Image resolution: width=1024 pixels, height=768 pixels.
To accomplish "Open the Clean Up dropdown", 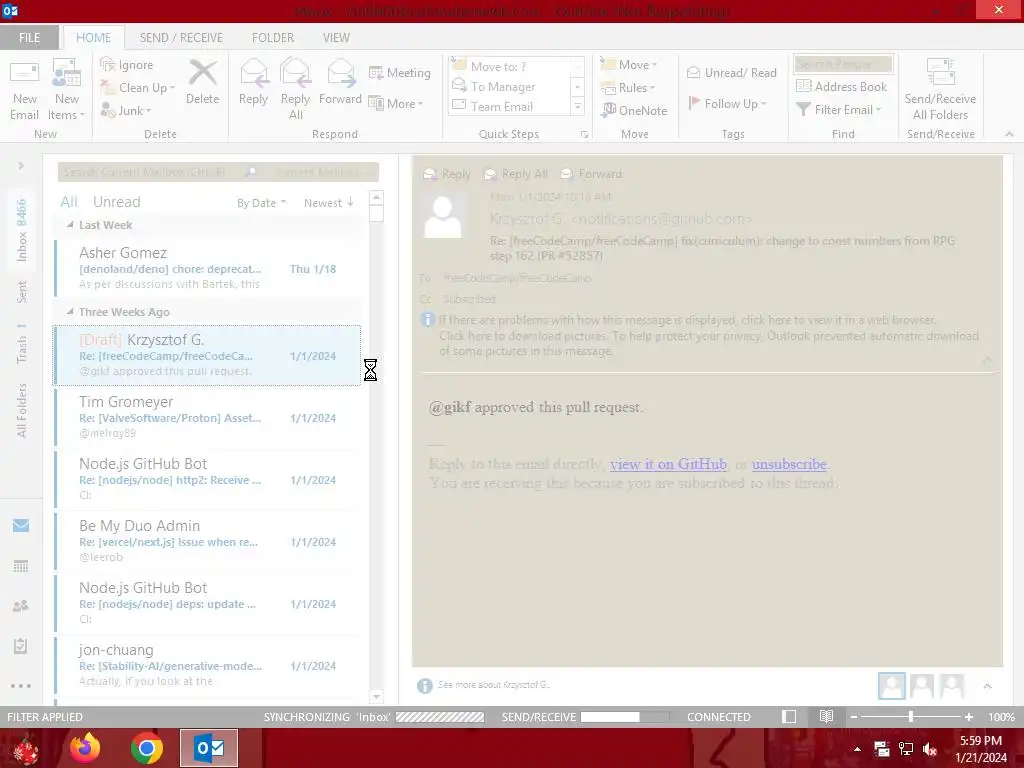I will [x=138, y=88].
